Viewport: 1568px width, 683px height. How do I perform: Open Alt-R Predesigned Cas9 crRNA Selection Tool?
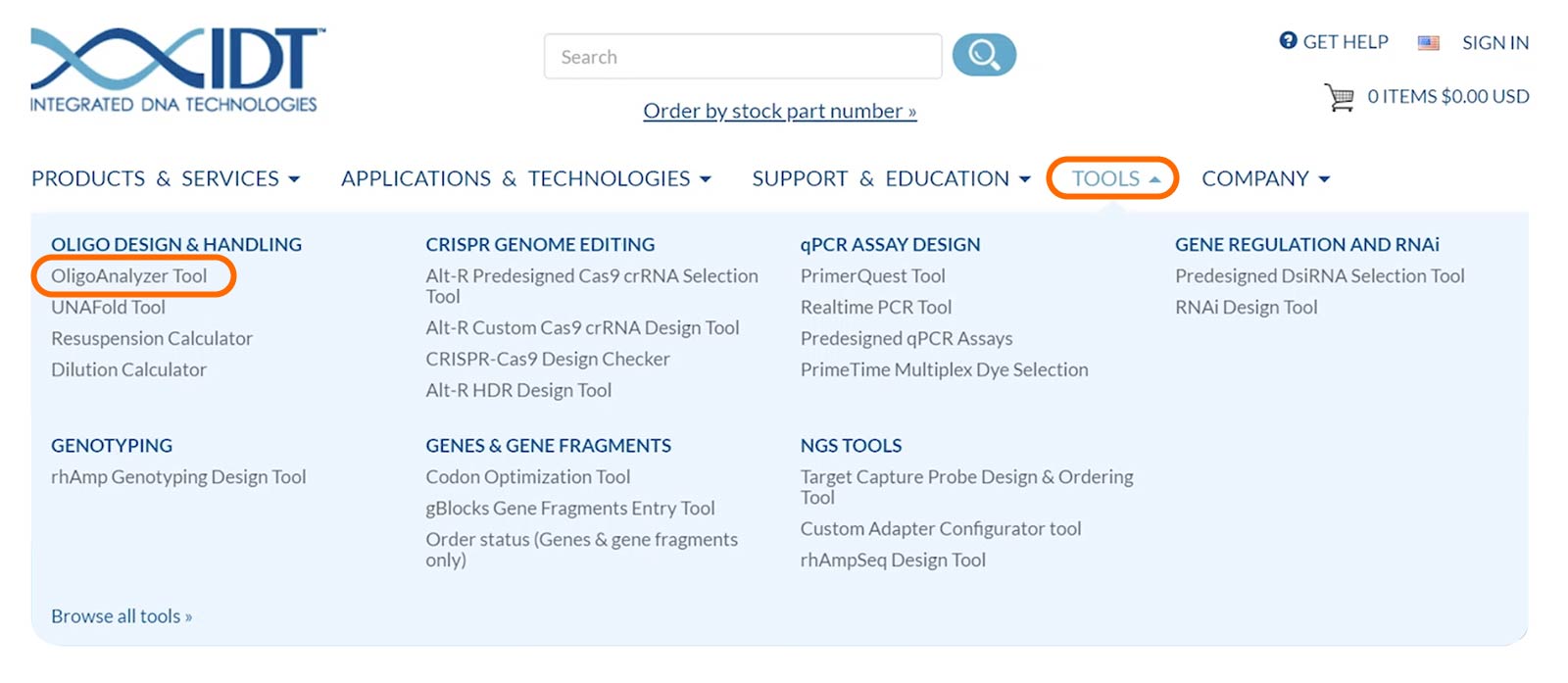592,286
